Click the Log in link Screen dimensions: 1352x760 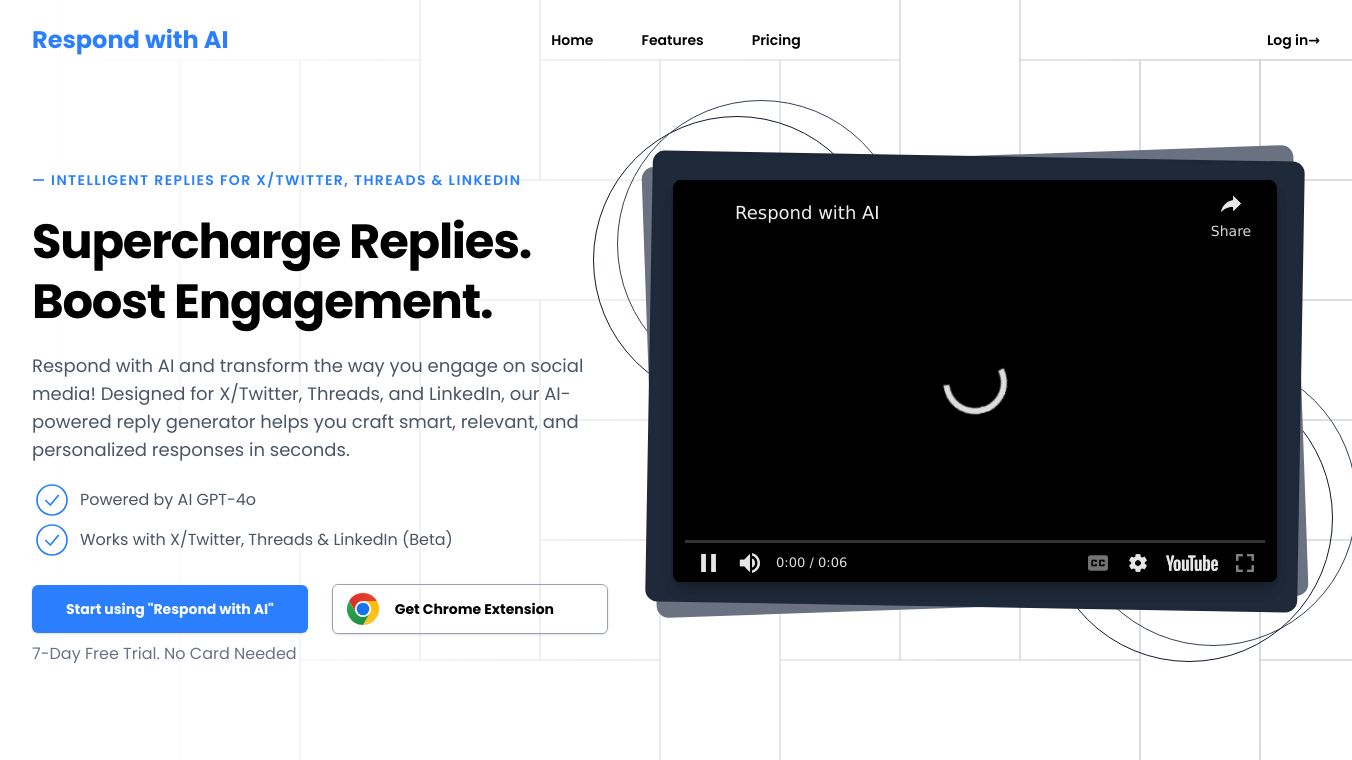click(x=1293, y=40)
